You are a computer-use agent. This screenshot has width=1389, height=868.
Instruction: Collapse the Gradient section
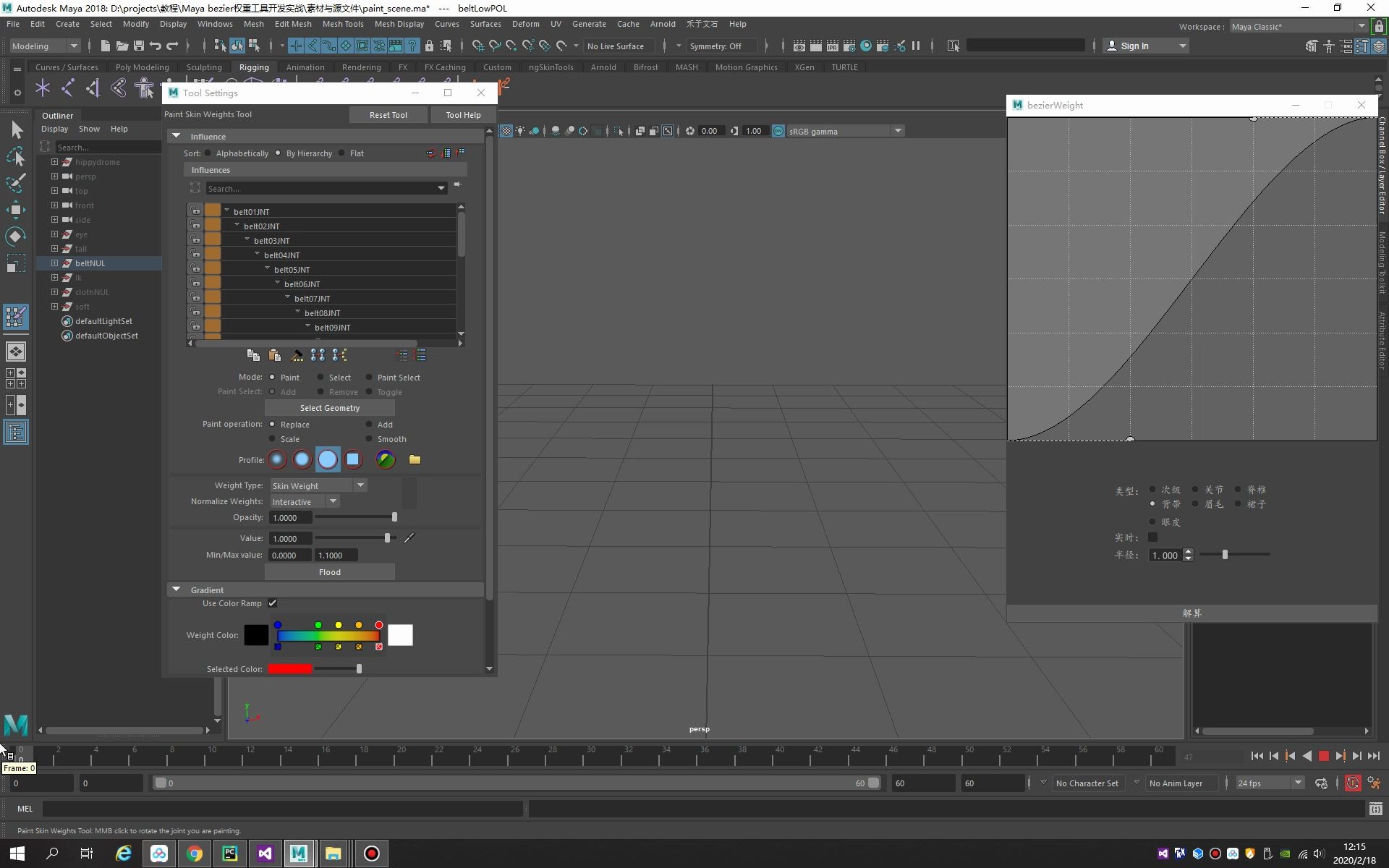click(x=176, y=590)
